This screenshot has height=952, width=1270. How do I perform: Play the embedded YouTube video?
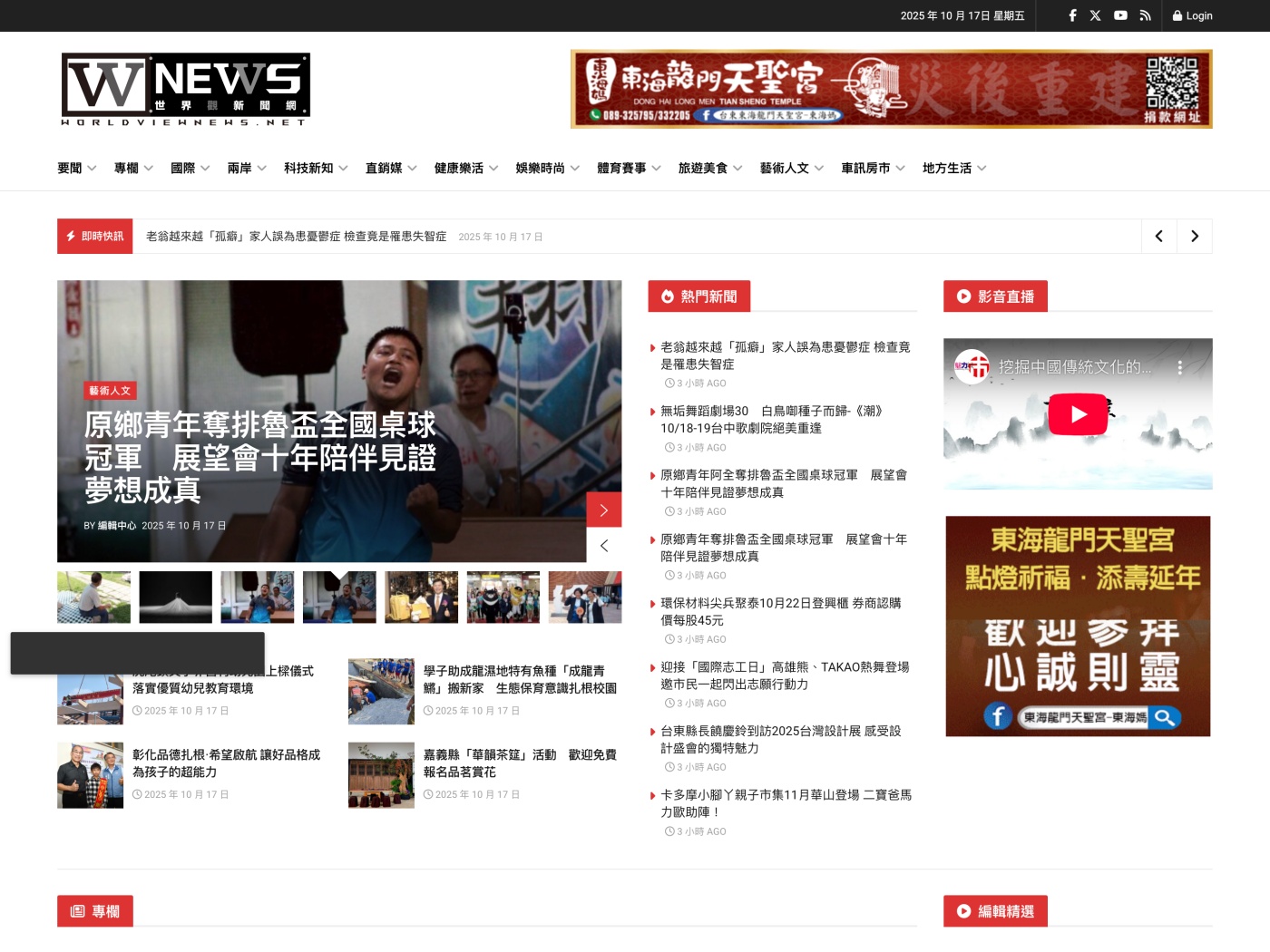coord(1078,414)
